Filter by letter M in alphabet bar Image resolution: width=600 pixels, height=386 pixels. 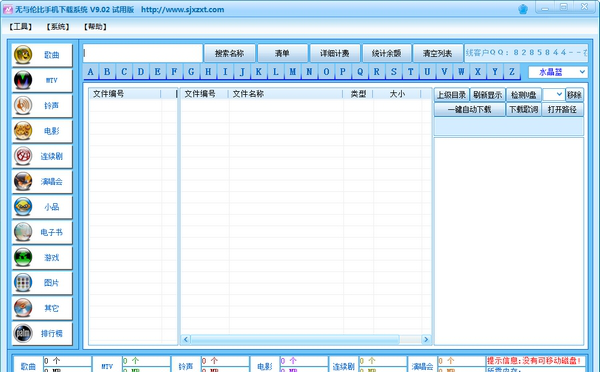[292, 72]
